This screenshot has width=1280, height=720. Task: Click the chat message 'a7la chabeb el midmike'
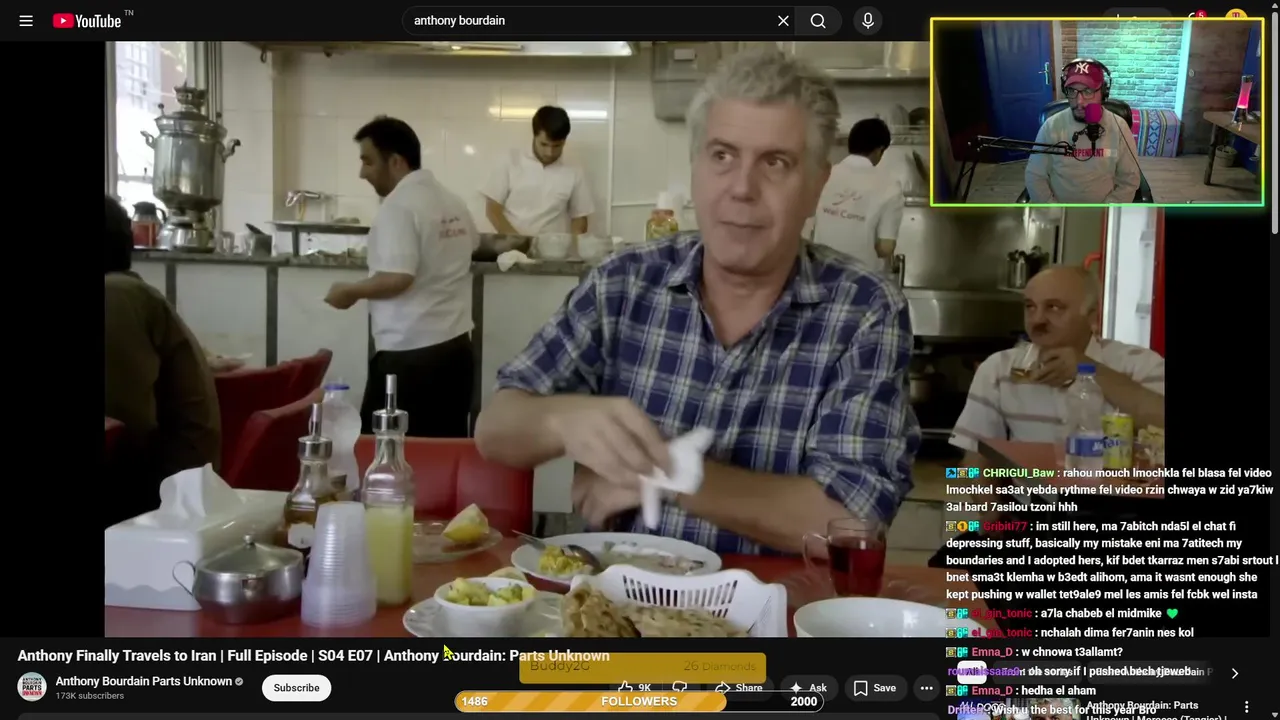coord(1063,614)
